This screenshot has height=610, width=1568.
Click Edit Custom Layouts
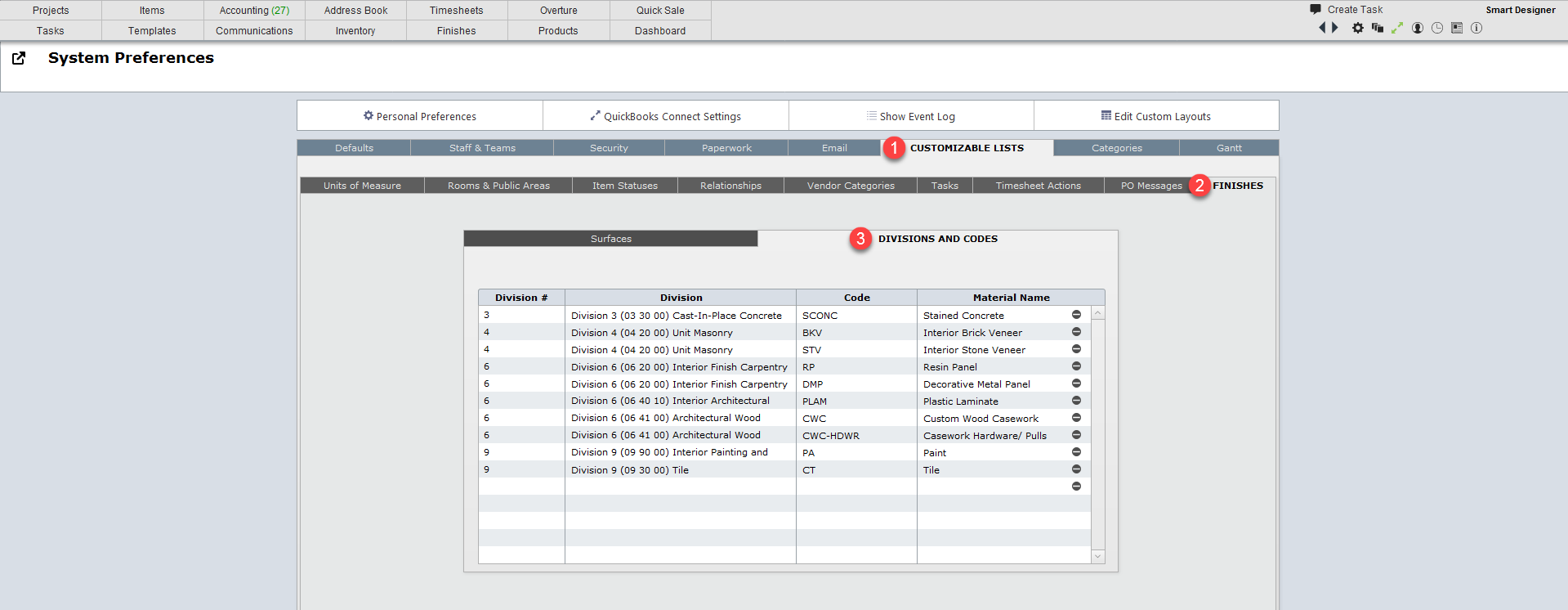(1156, 116)
